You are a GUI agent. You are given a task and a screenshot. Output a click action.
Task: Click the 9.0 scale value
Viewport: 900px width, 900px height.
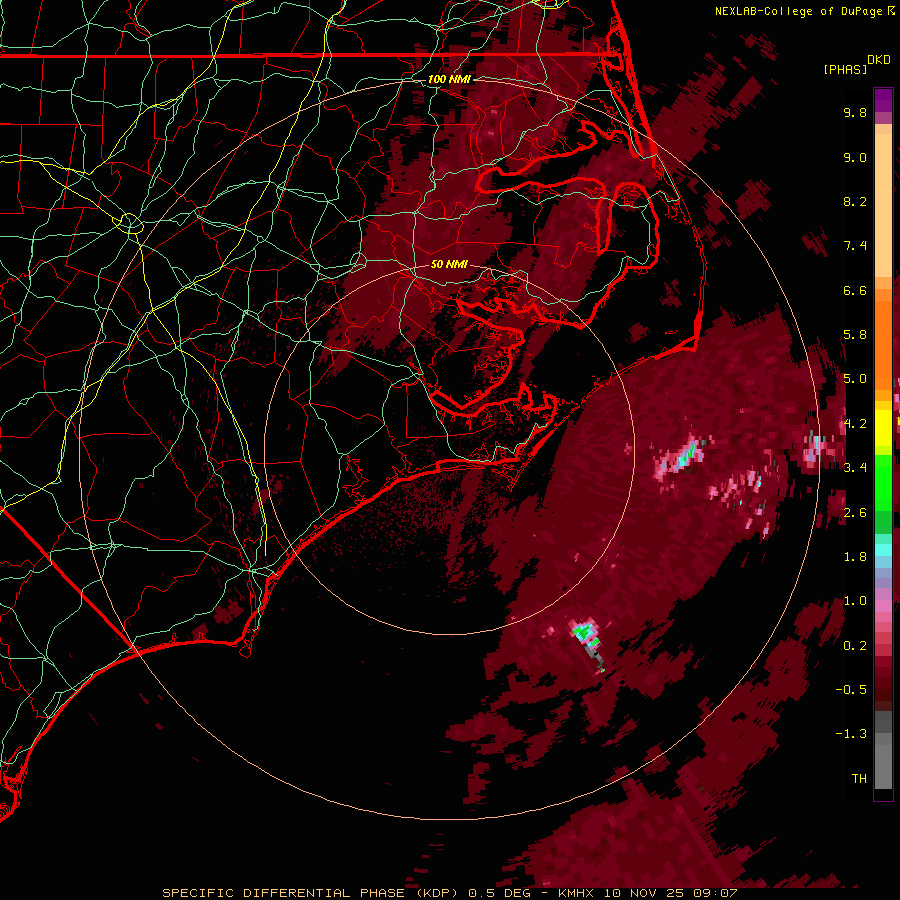pos(855,157)
